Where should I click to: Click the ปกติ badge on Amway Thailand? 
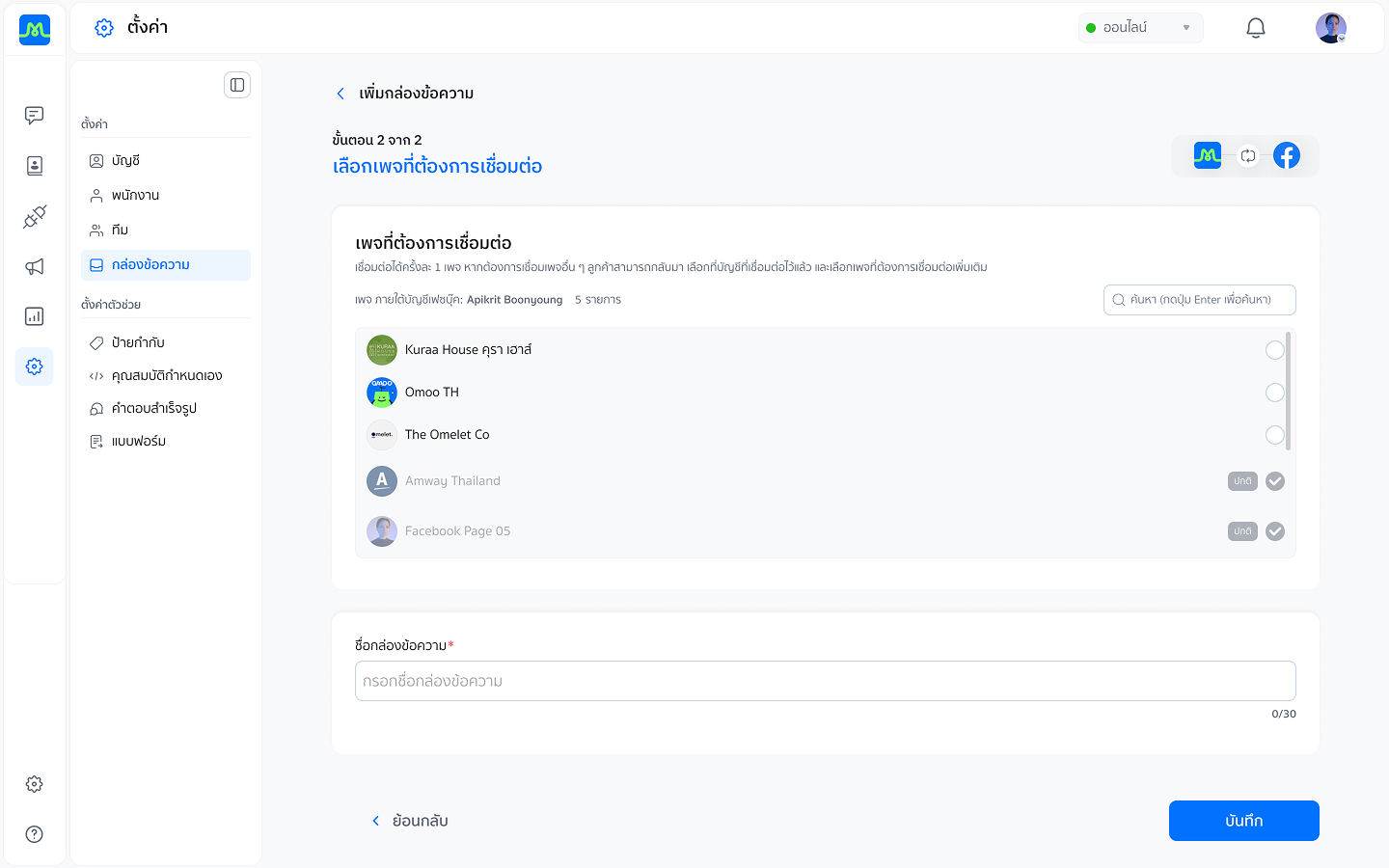coord(1242,481)
